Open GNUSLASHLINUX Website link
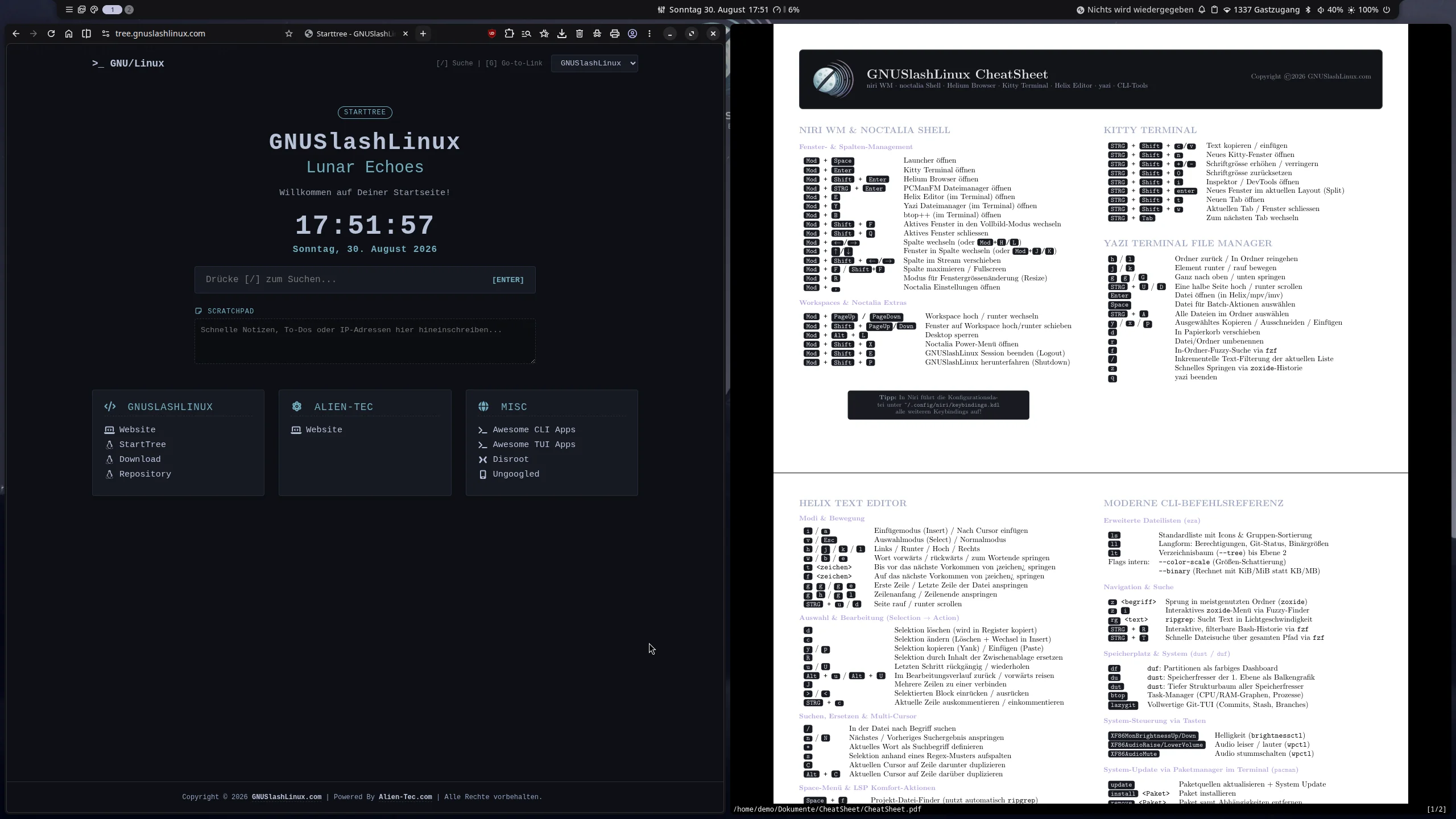This screenshot has width=1456, height=819. 137,430
